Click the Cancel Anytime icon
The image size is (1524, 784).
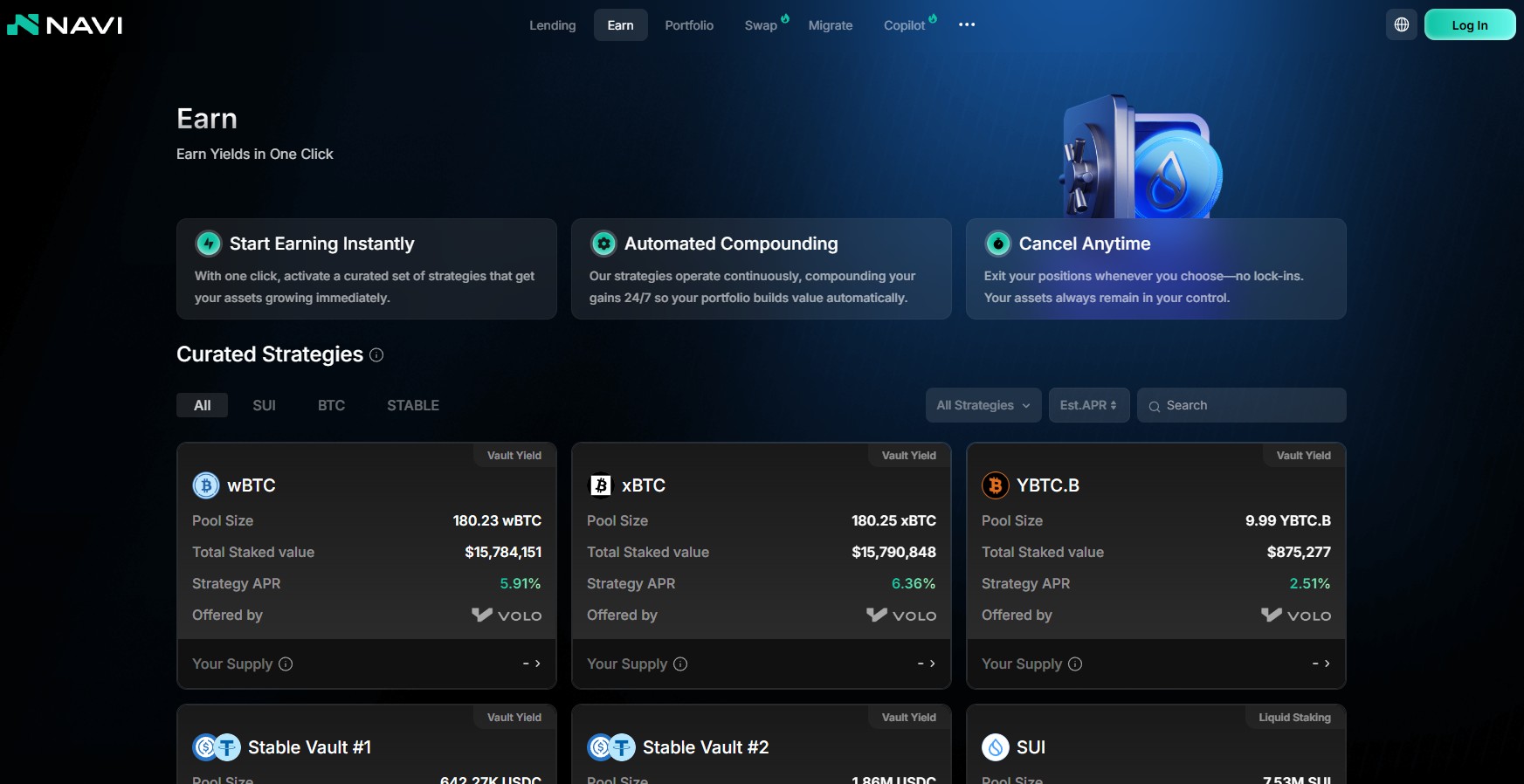tap(998, 244)
